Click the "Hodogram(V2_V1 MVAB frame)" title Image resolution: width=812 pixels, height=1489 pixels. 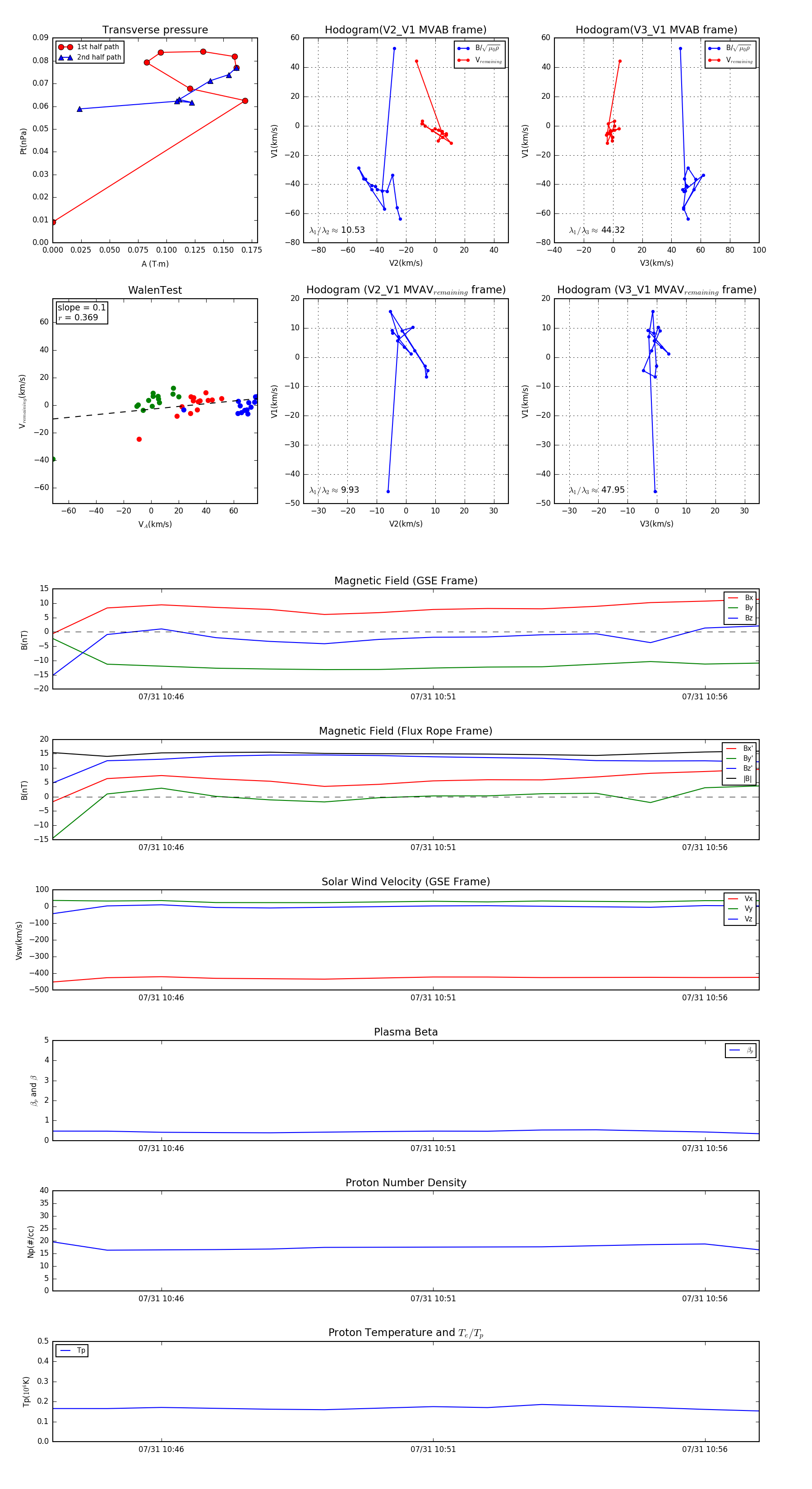(406, 30)
